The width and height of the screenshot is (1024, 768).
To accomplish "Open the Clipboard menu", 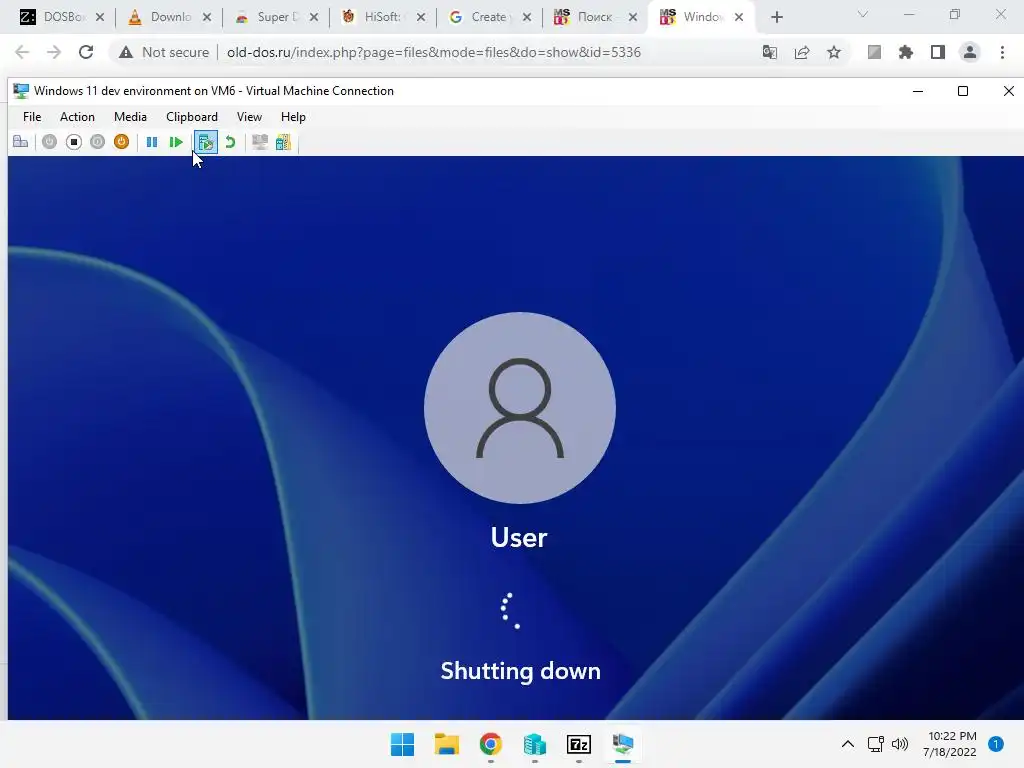I will click(x=191, y=117).
